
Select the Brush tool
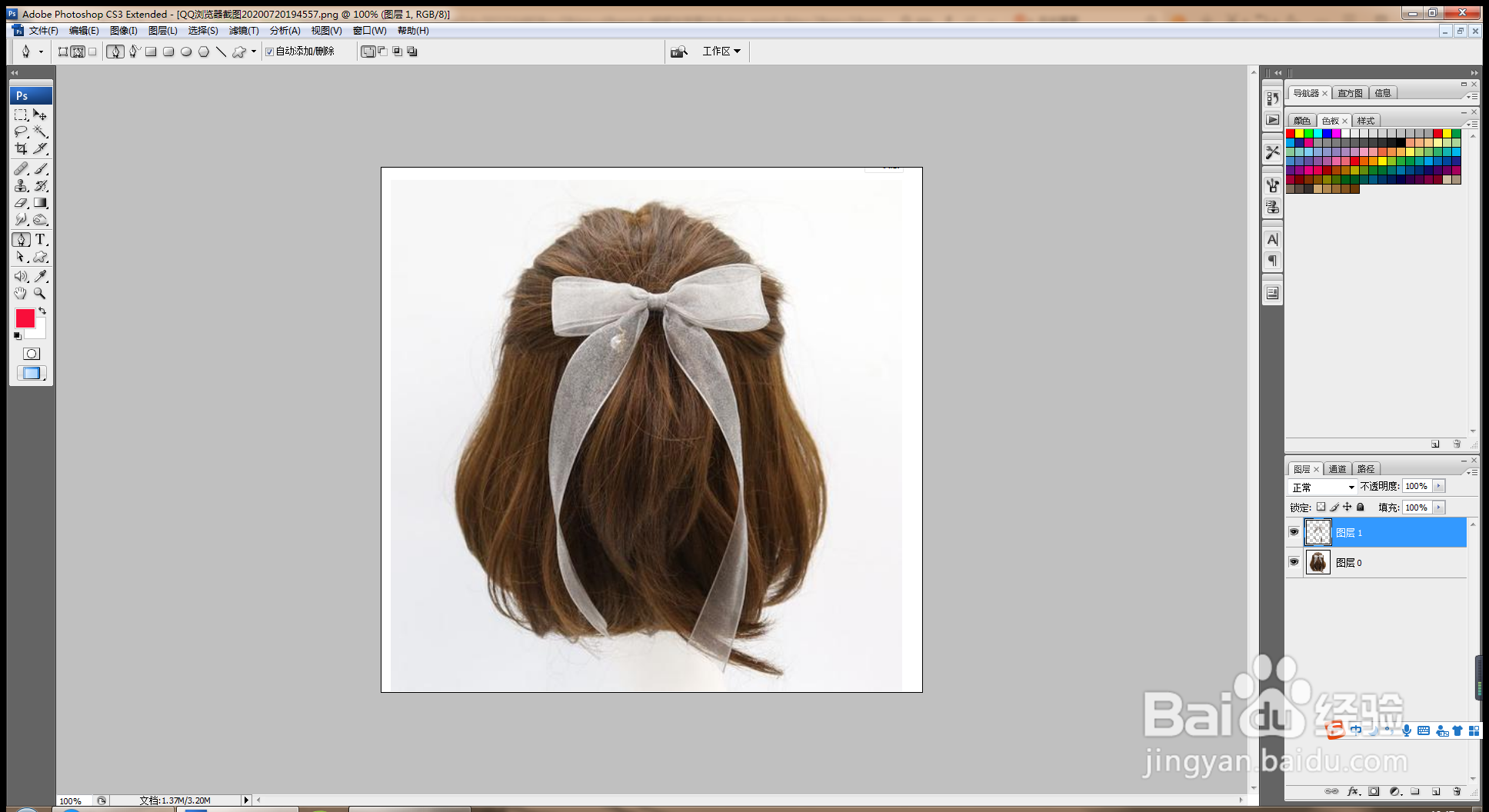point(41,168)
